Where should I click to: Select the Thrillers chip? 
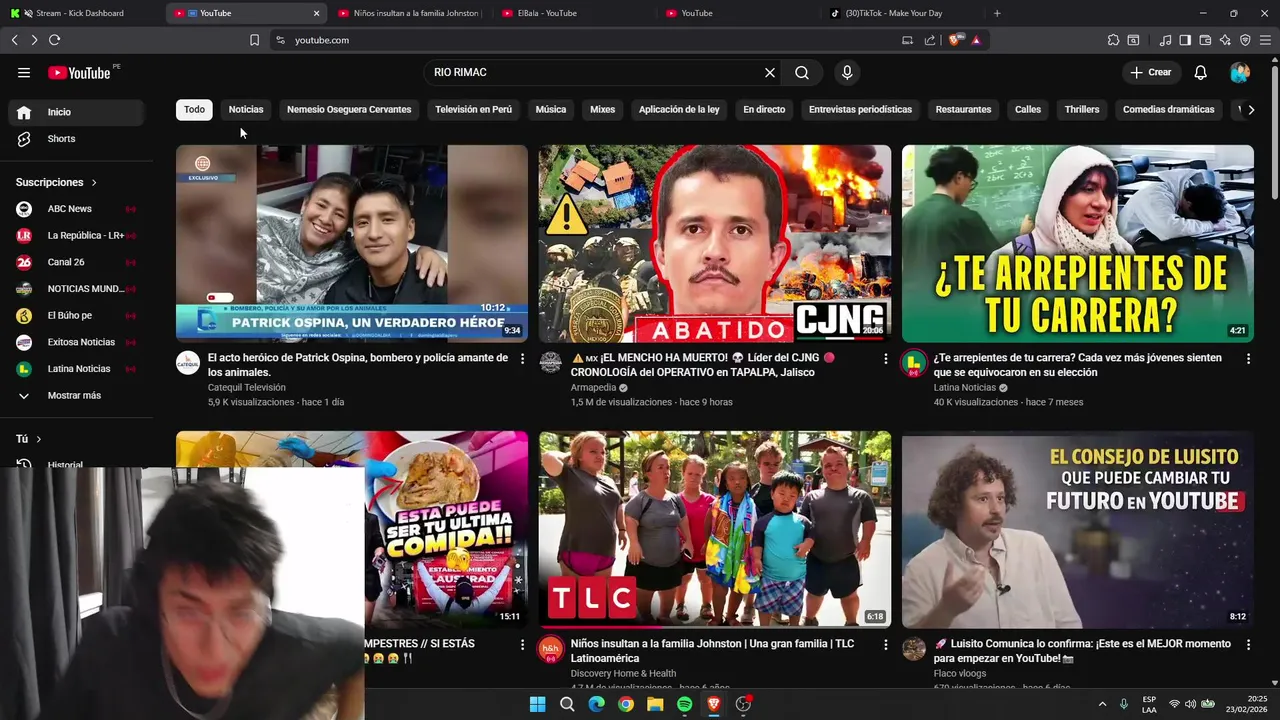[x=1082, y=110]
